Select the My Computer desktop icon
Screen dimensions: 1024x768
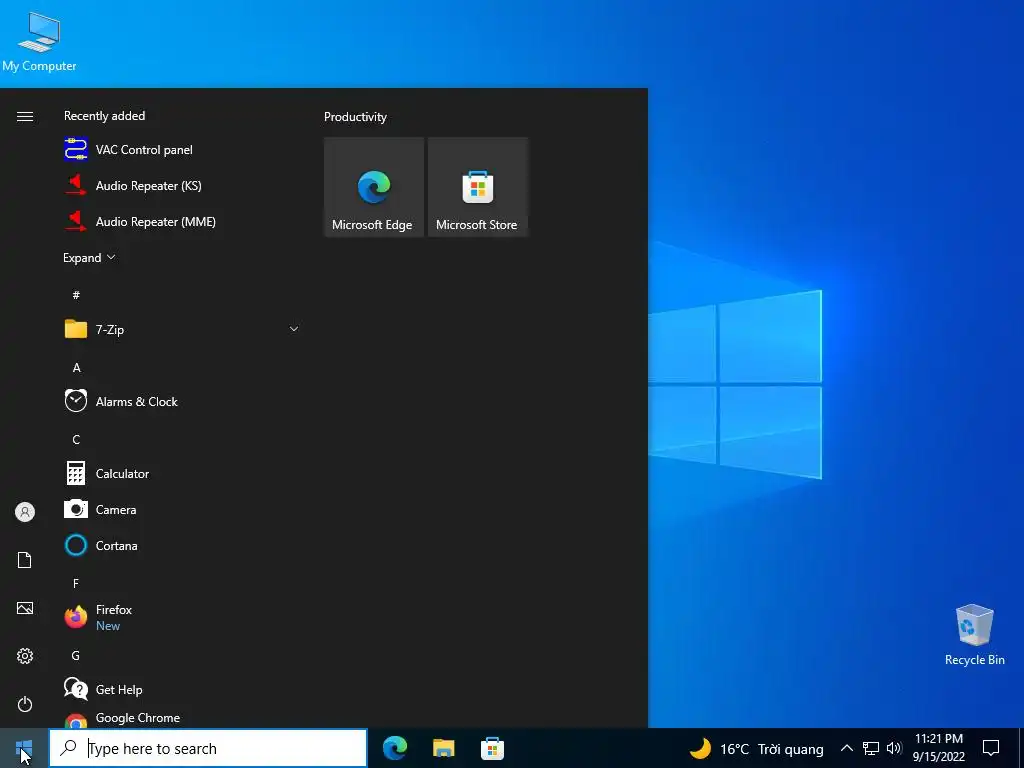pyautogui.click(x=39, y=42)
